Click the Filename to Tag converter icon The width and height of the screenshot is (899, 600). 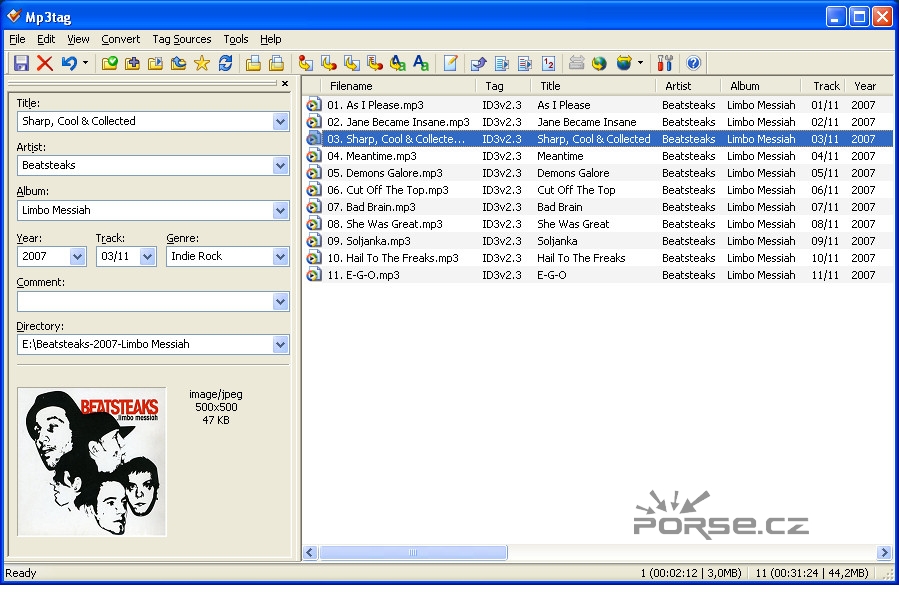[329, 63]
